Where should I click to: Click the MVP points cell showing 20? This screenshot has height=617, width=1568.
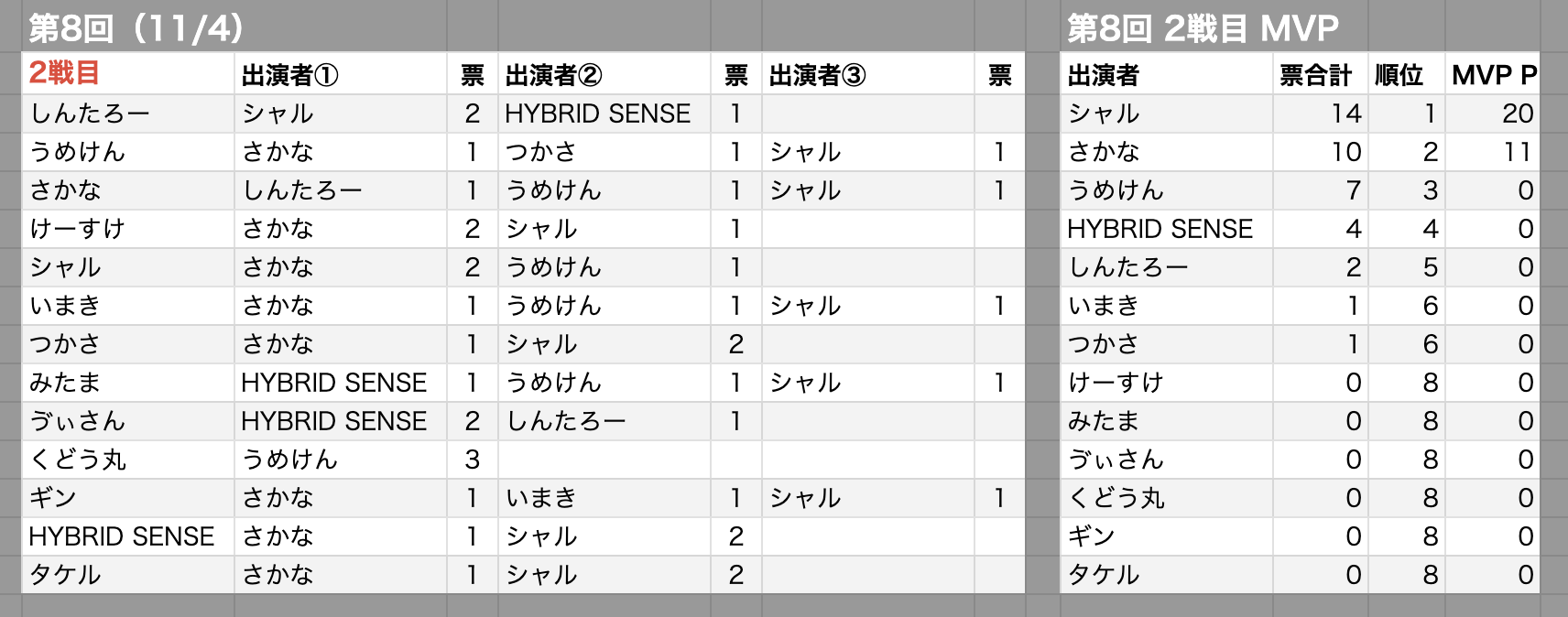(1517, 114)
